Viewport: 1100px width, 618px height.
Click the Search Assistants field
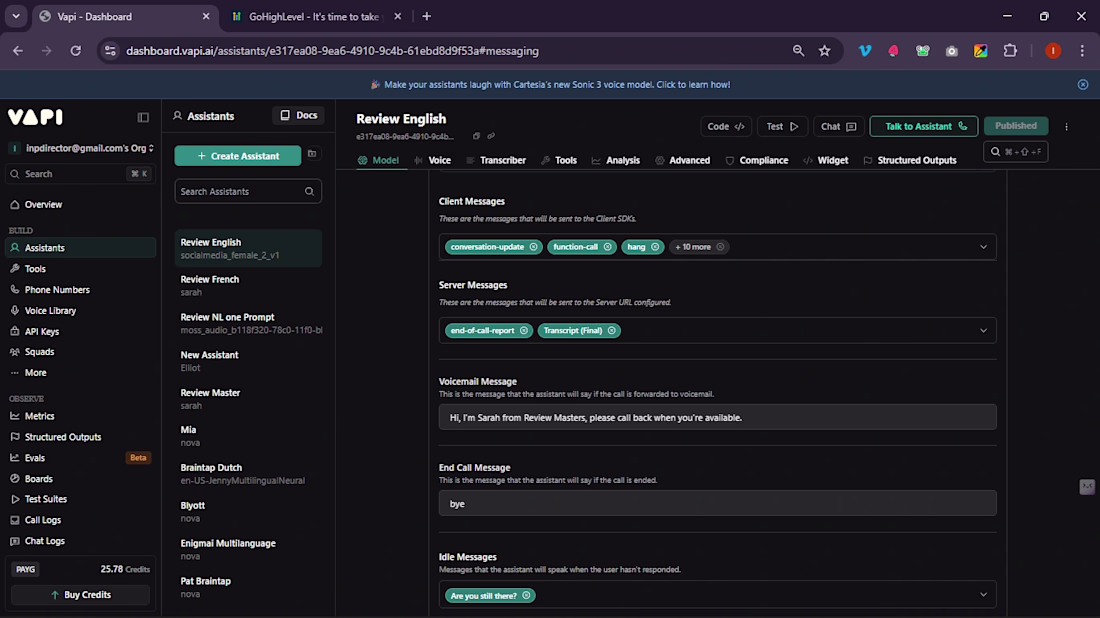(x=248, y=192)
